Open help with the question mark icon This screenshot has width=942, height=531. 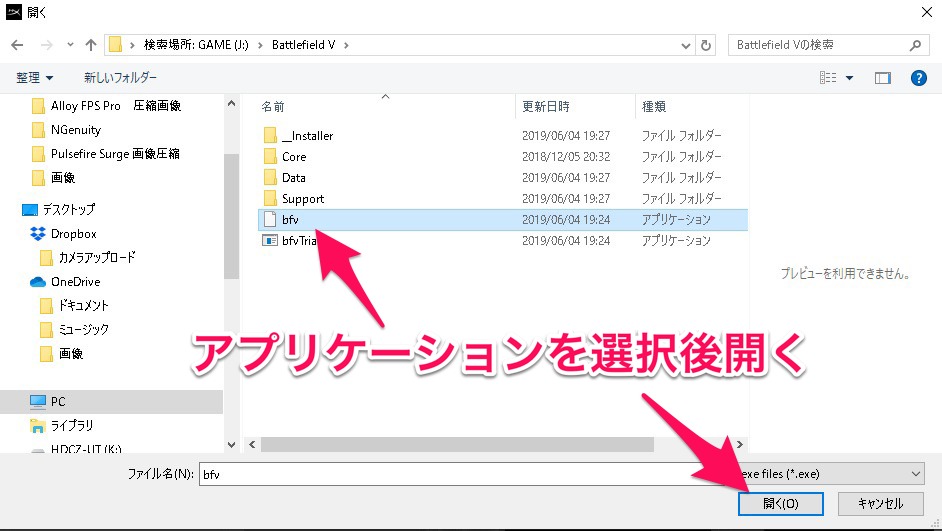pyautogui.click(x=918, y=77)
